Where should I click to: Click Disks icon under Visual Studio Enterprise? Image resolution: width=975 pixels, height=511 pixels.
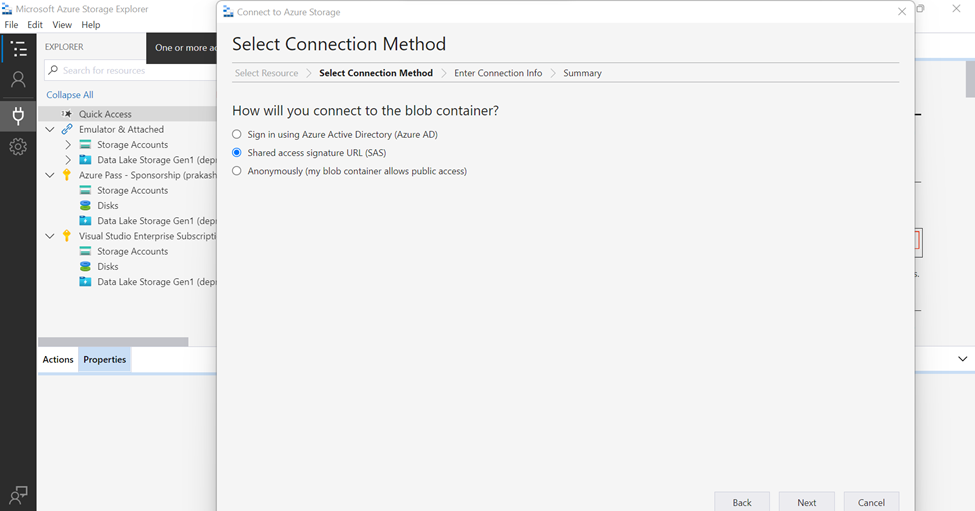click(x=85, y=267)
